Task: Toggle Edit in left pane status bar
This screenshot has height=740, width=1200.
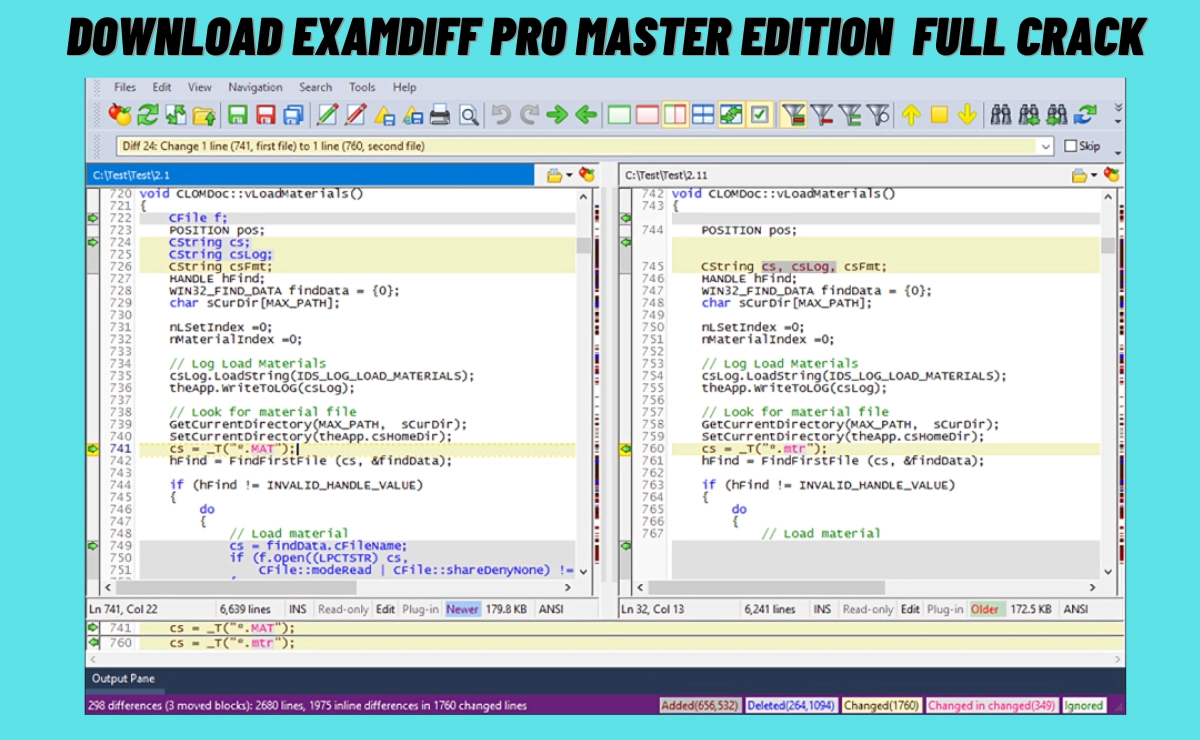Action: tap(385, 609)
